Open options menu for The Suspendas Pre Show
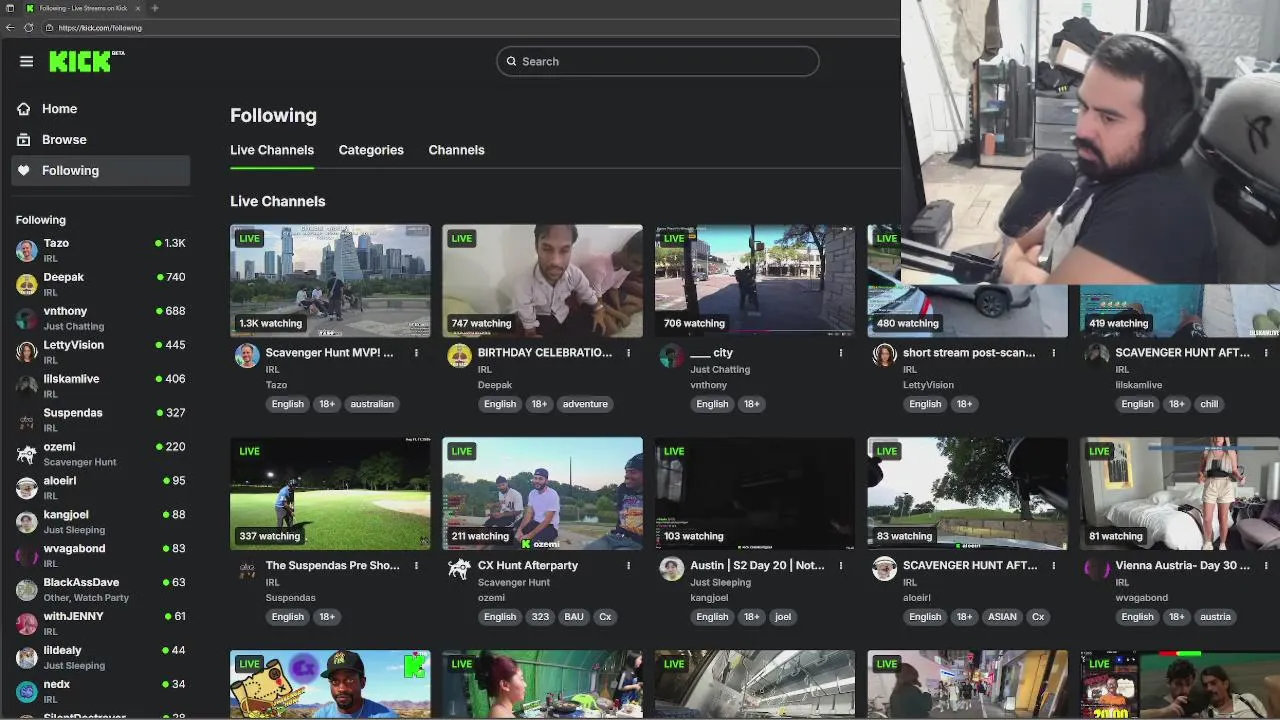Image resolution: width=1280 pixels, height=720 pixels. [416, 566]
